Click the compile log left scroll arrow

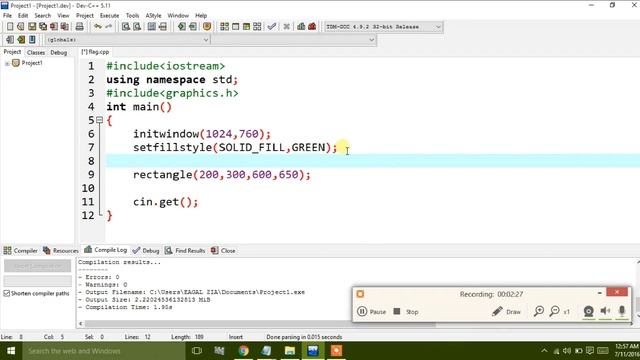click(80, 324)
